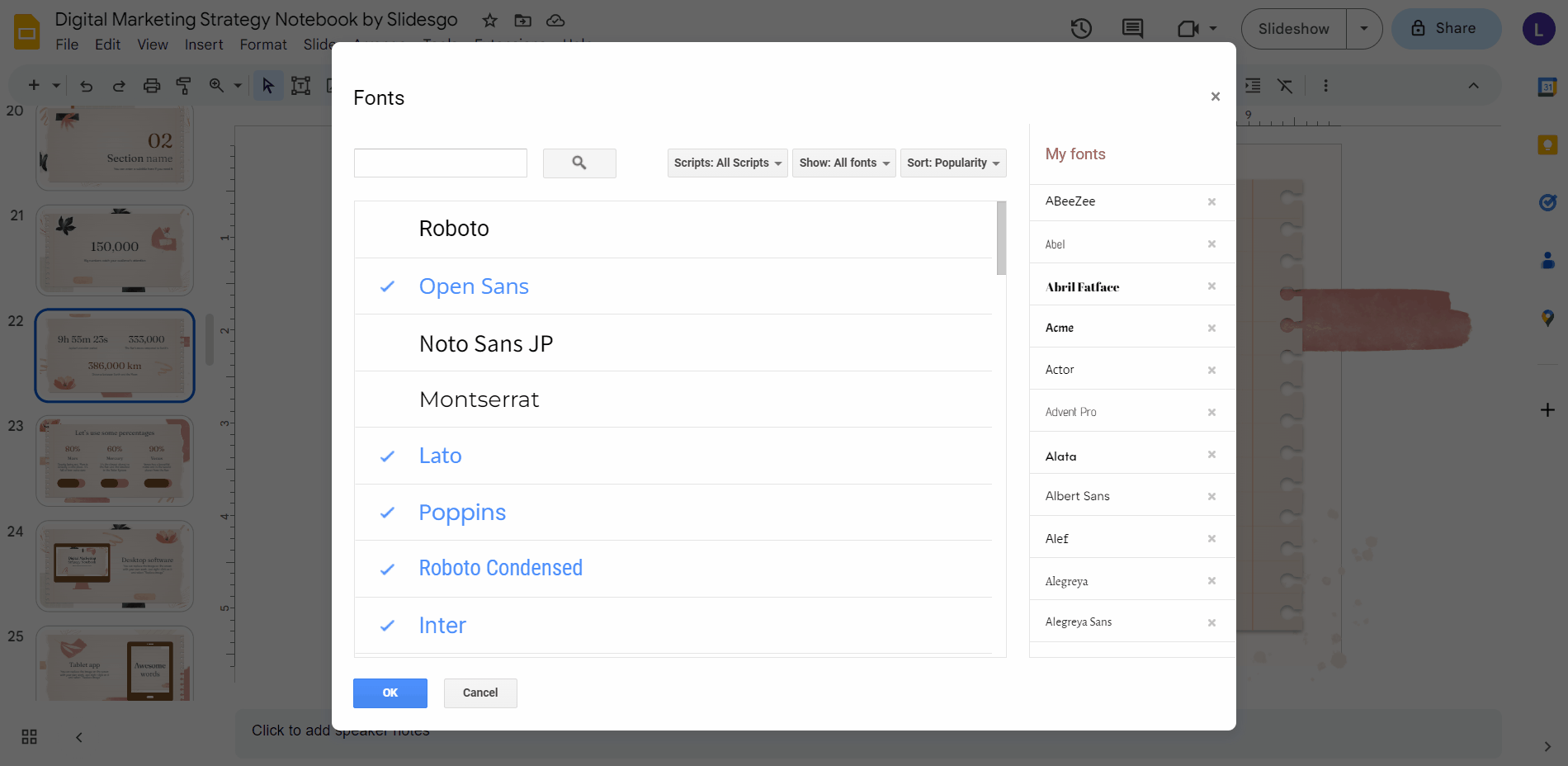Click the font list scrollbar
This screenshot has height=766, width=1568.
coord(1001,239)
